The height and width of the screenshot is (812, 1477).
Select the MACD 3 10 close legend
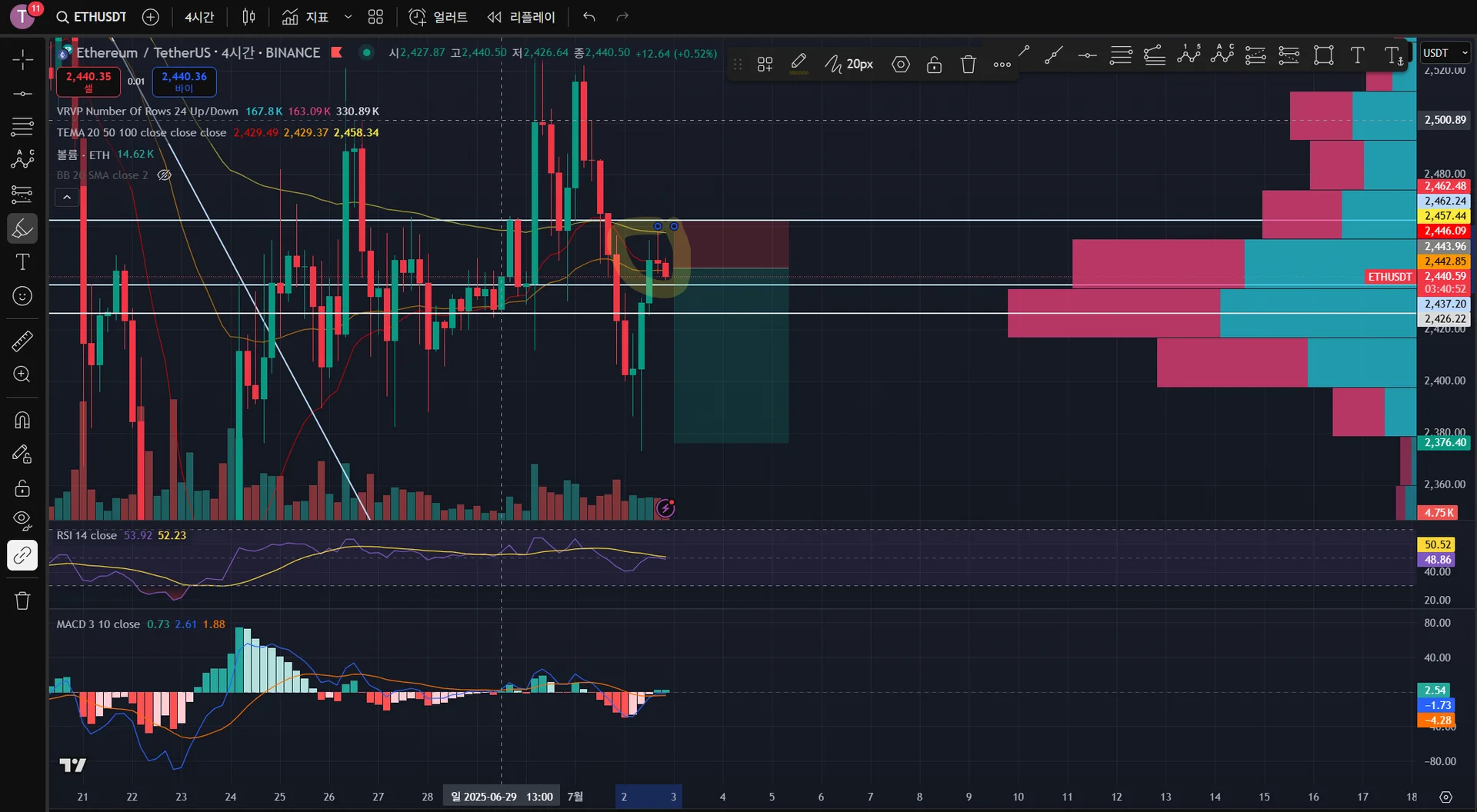pyautogui.click(x=98, y=624)
